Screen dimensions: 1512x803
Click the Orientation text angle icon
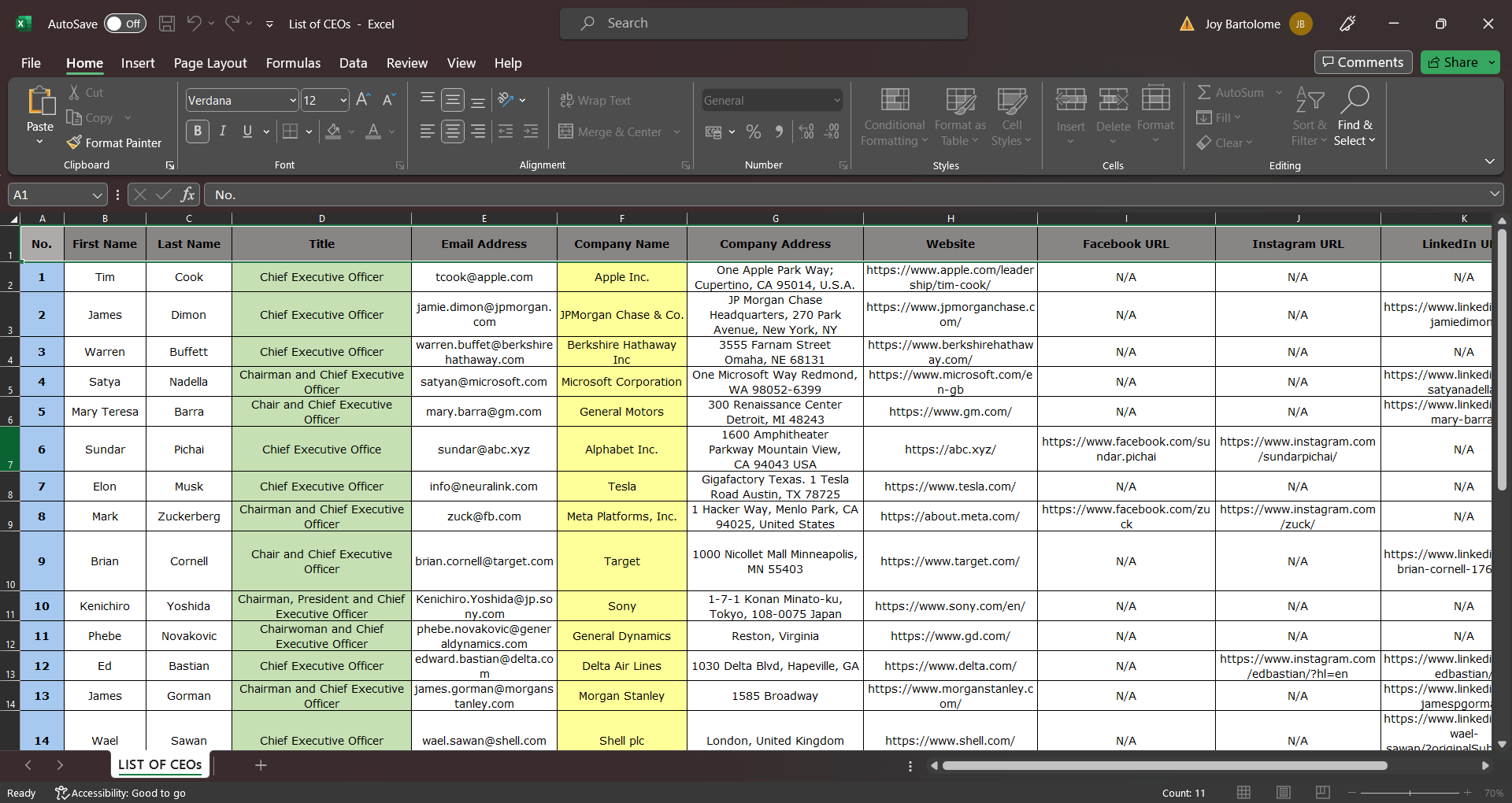506,100
